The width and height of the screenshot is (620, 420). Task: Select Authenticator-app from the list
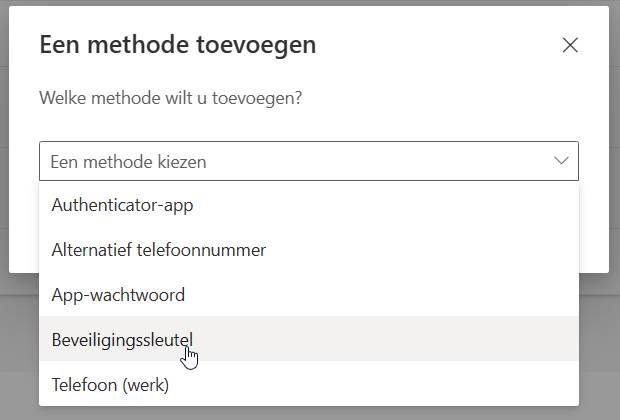[309, 205]
